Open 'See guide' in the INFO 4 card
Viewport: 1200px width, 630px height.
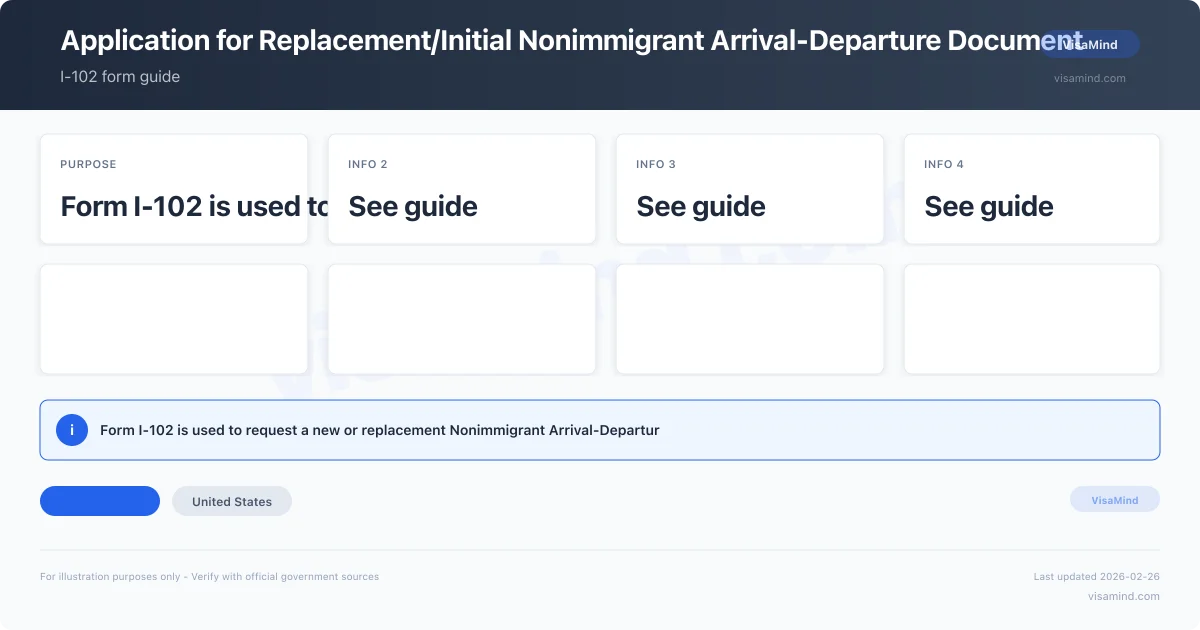tap(989, 206)
